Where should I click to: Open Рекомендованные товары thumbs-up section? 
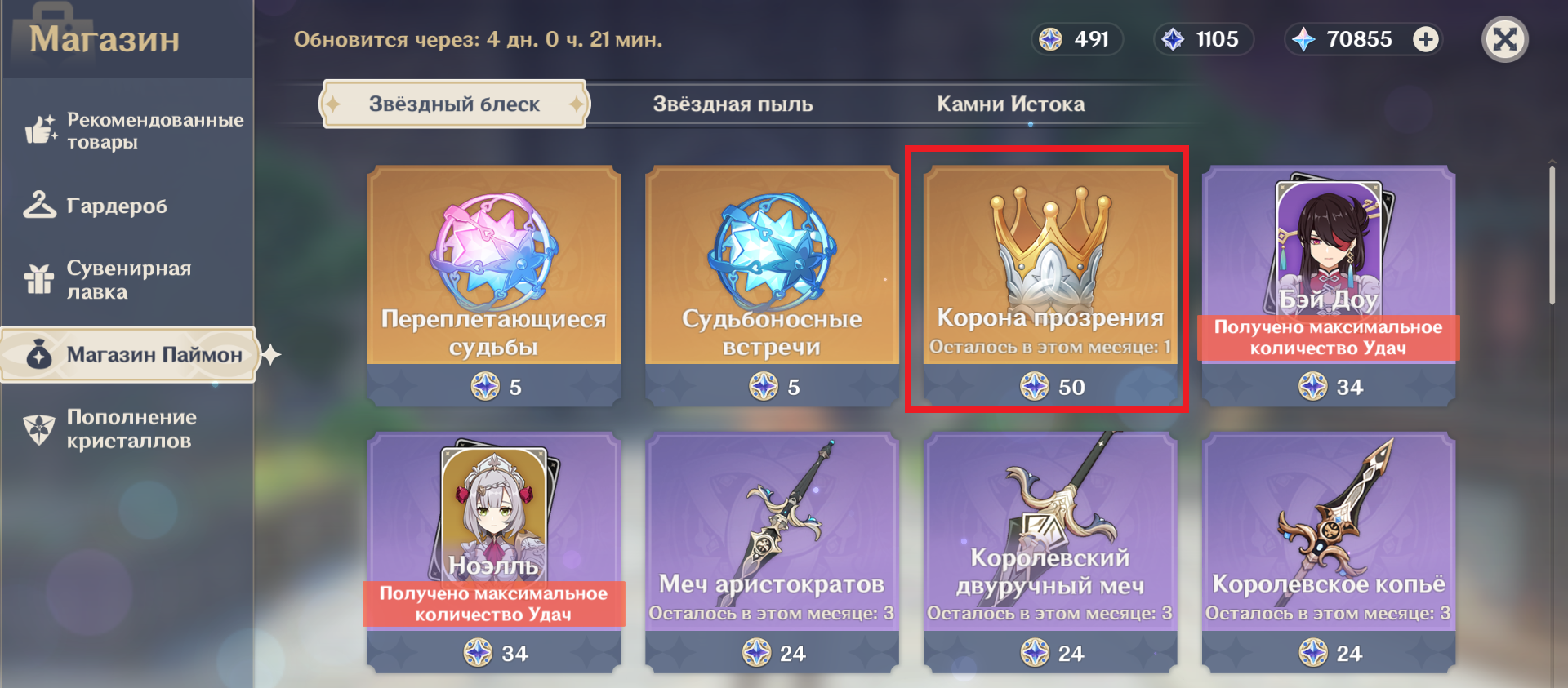coord(131,131)
